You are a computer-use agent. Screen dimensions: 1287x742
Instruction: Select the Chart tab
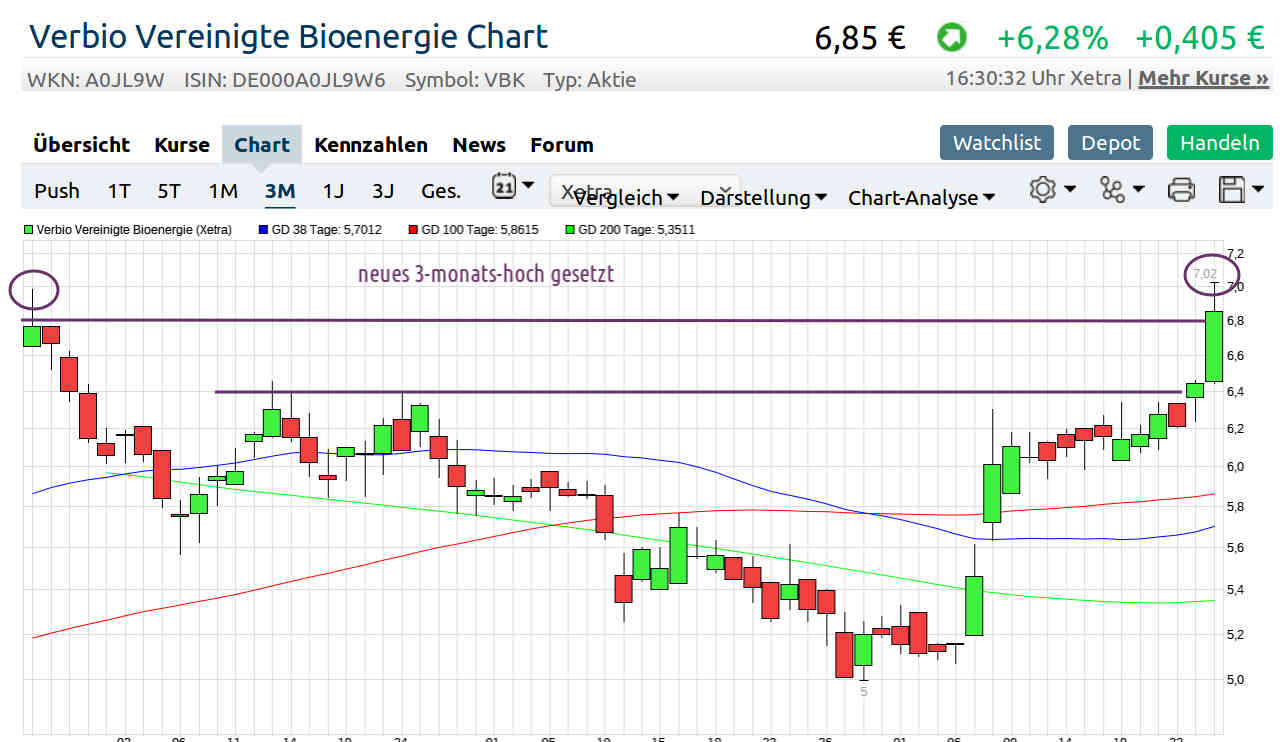point(262,145)
